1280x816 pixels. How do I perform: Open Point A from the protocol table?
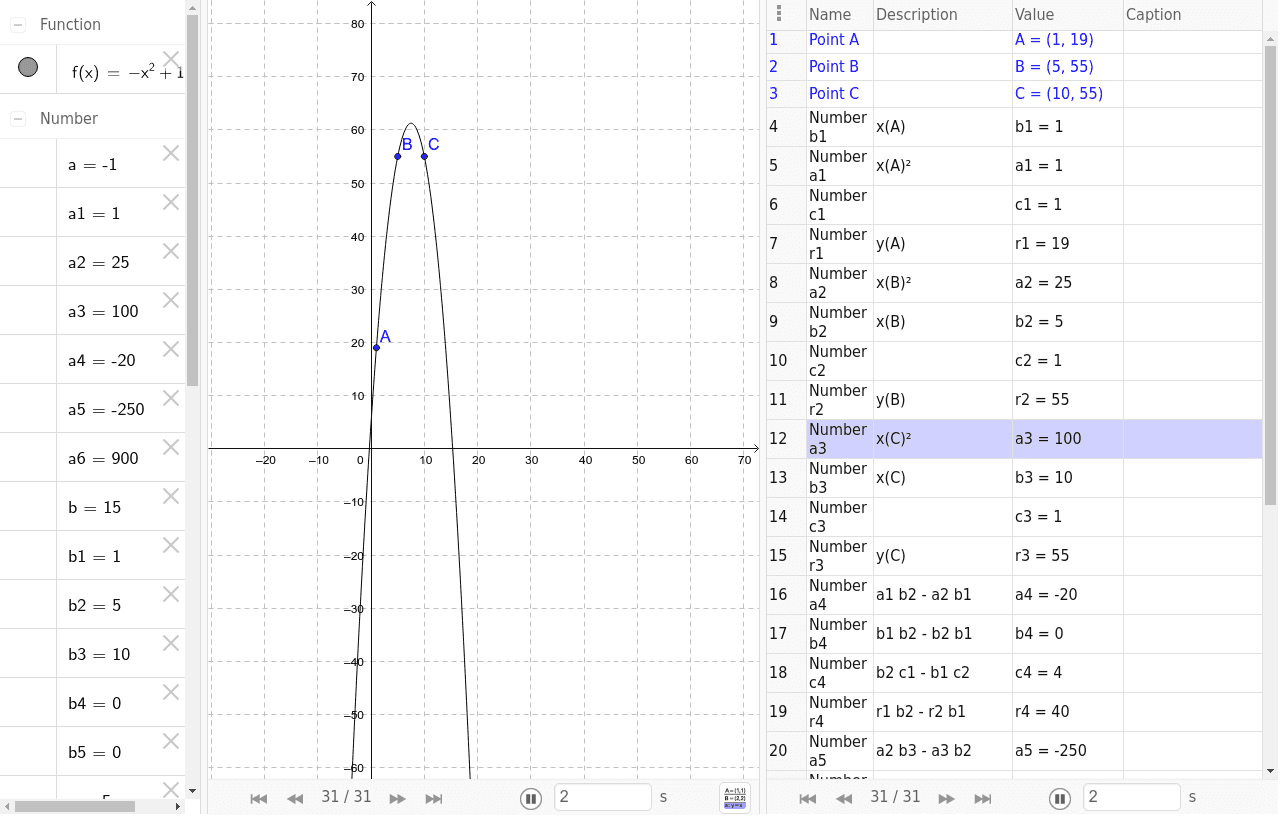[x=834, y=39]
